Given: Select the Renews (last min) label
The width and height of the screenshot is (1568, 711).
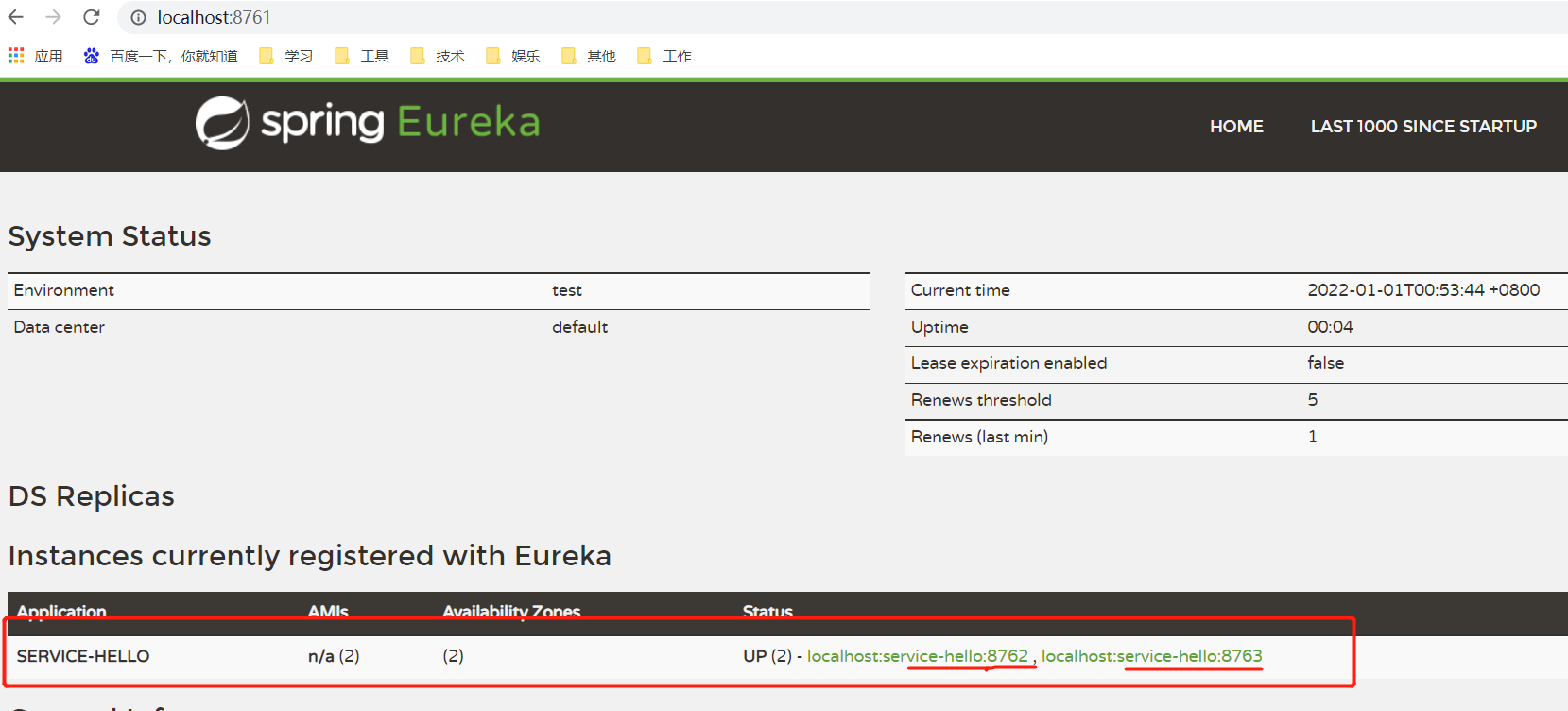Looking at the screenshot, I should click(x=979, y=437).
